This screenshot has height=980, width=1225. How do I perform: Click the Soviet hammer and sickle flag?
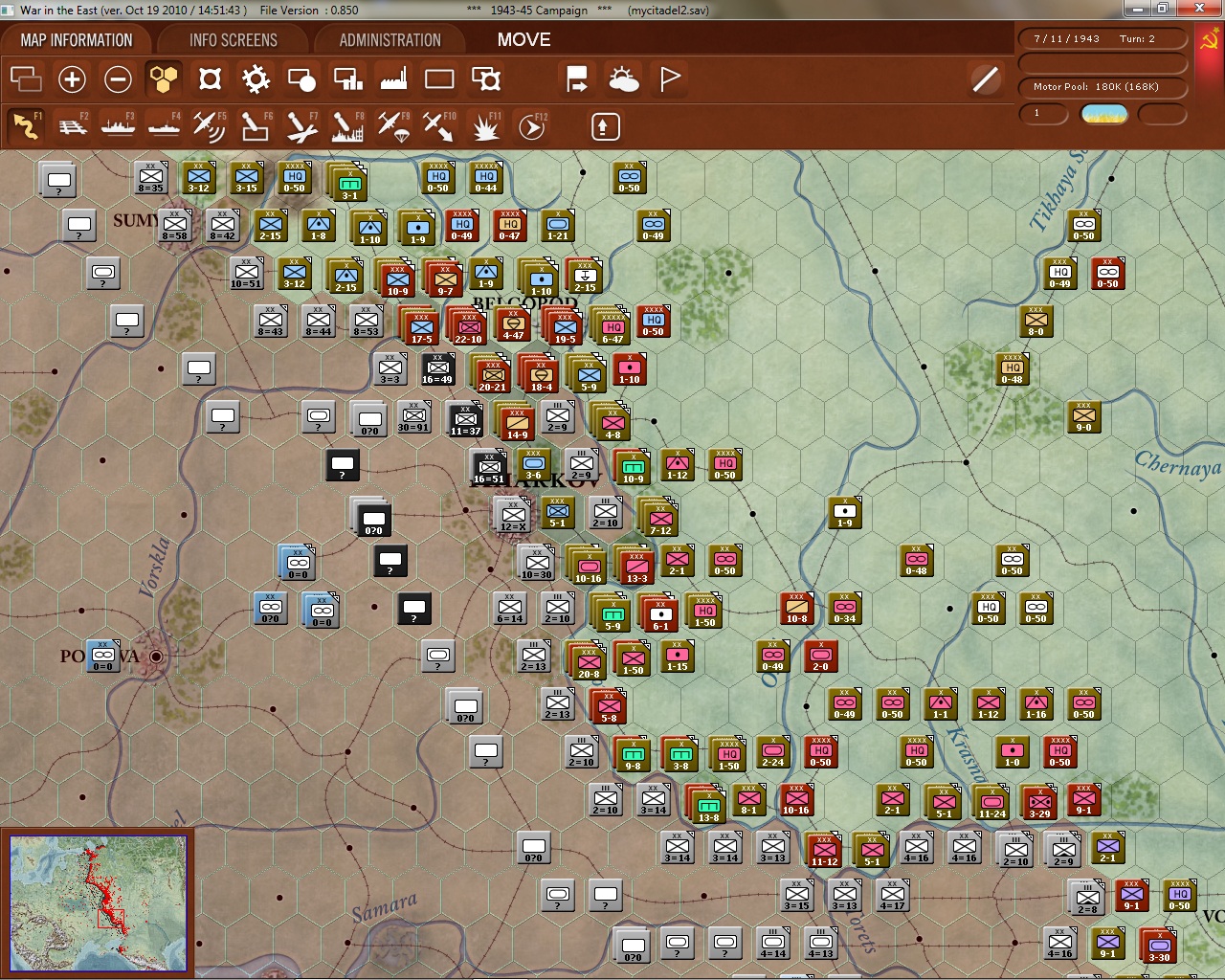tap(1209, 40)
